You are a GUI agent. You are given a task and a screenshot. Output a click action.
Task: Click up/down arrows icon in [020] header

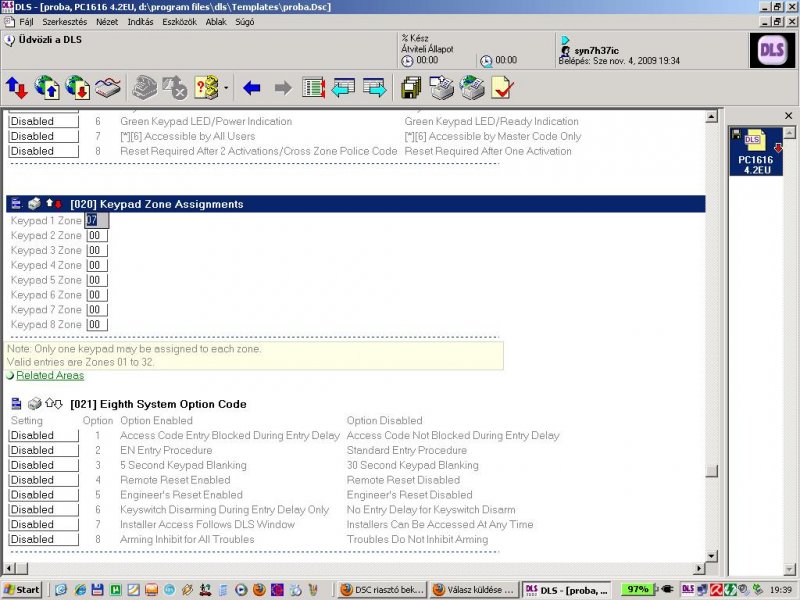click(54, 204)
